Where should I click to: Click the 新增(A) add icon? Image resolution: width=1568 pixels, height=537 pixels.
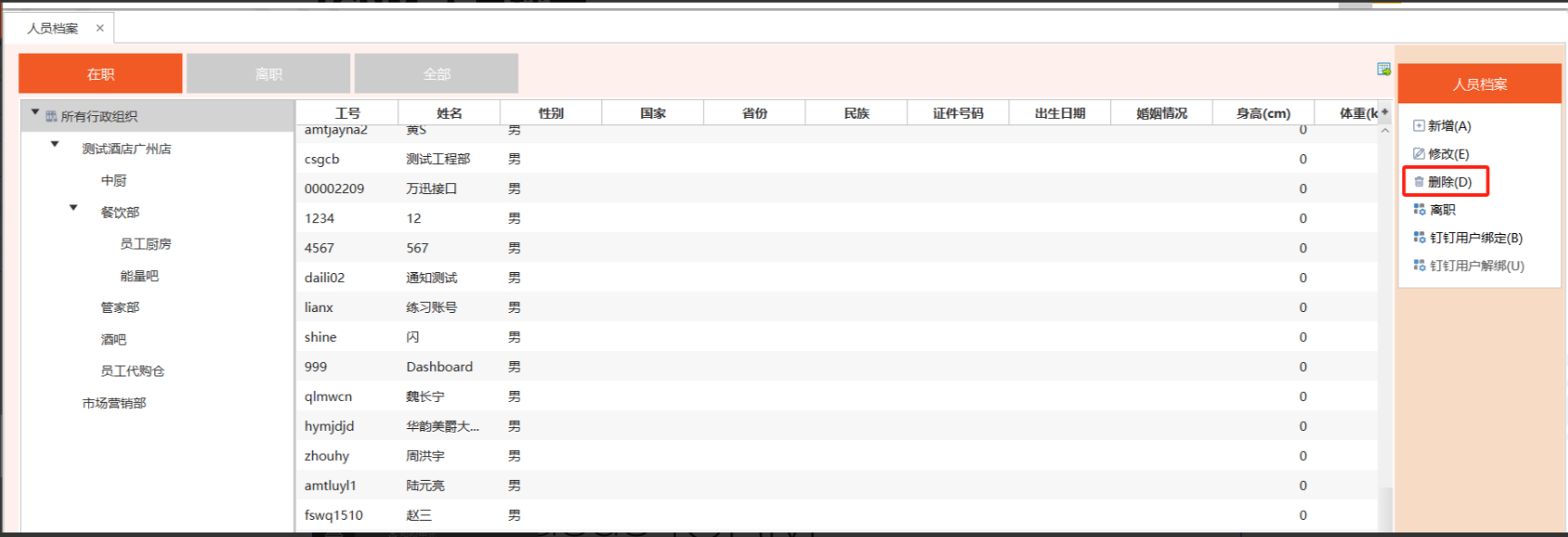point(1418,126)
